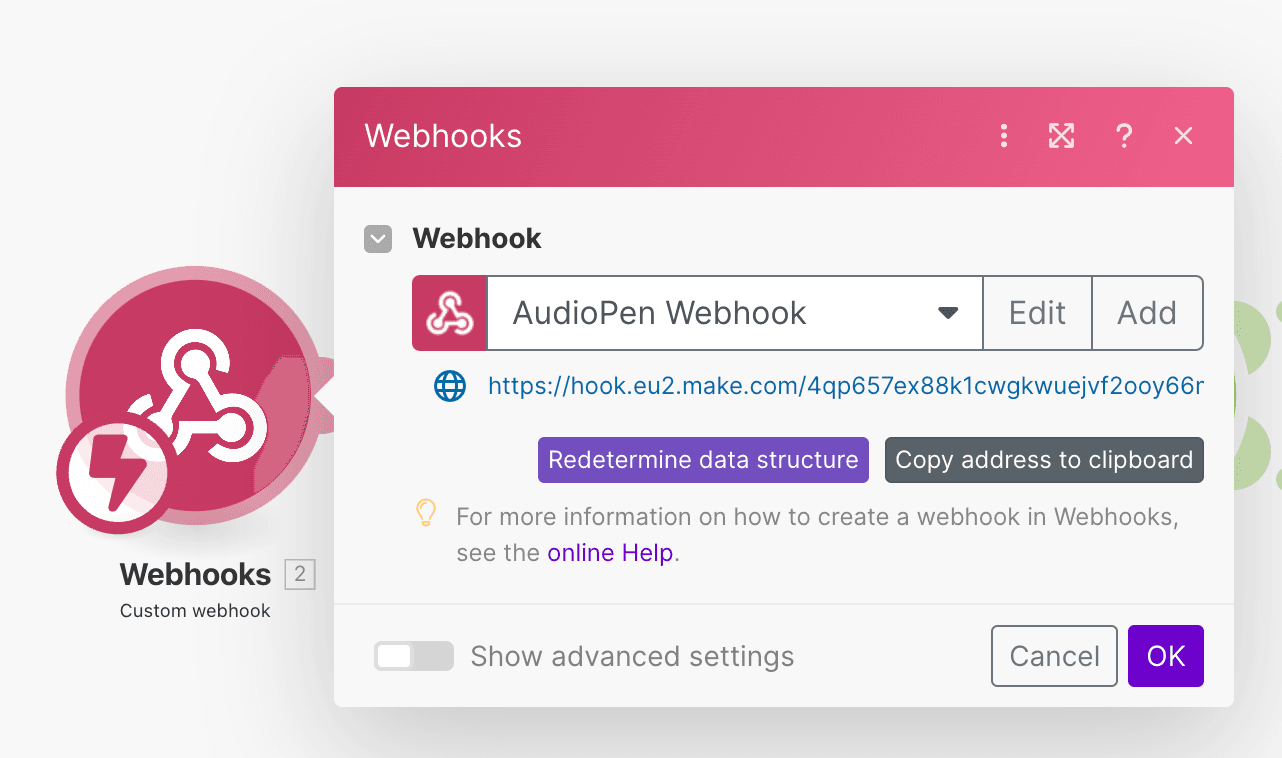Open the three-dot options menu in dialog header
The width and height of the screenshot is (1282, 758).
(x=1004, y=137)
